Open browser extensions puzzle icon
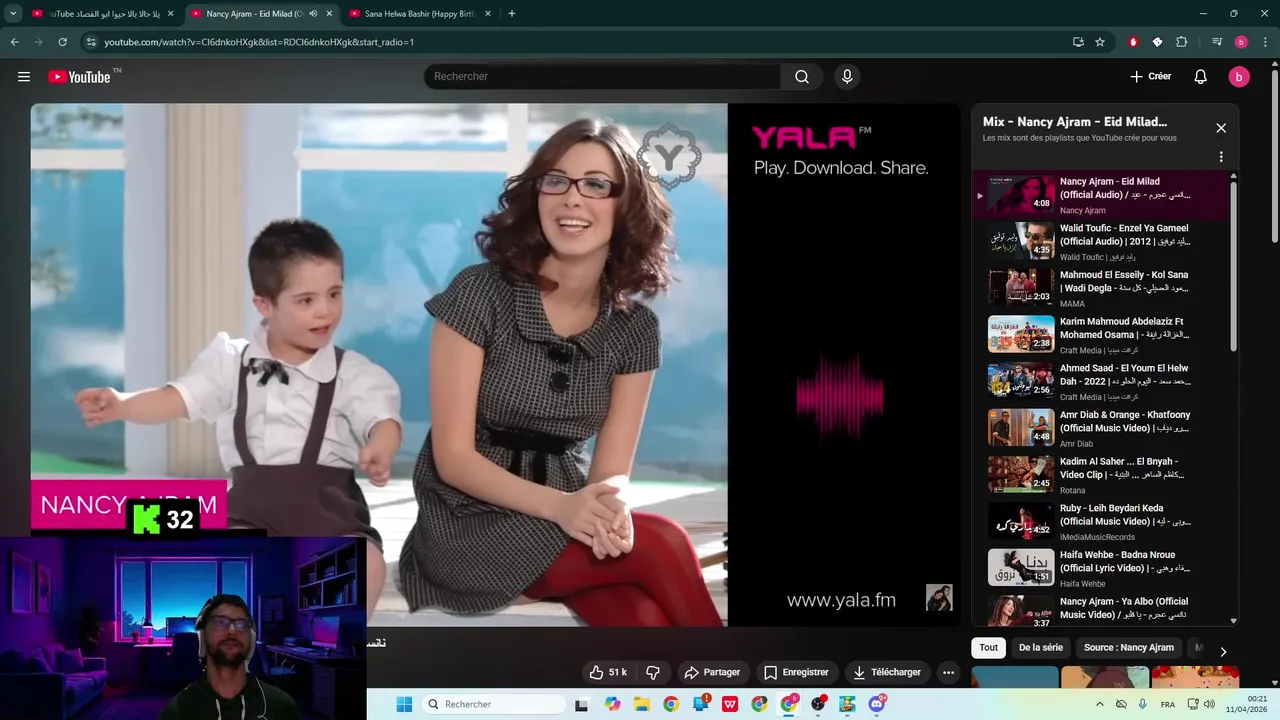 click(x=1182, y=42)
